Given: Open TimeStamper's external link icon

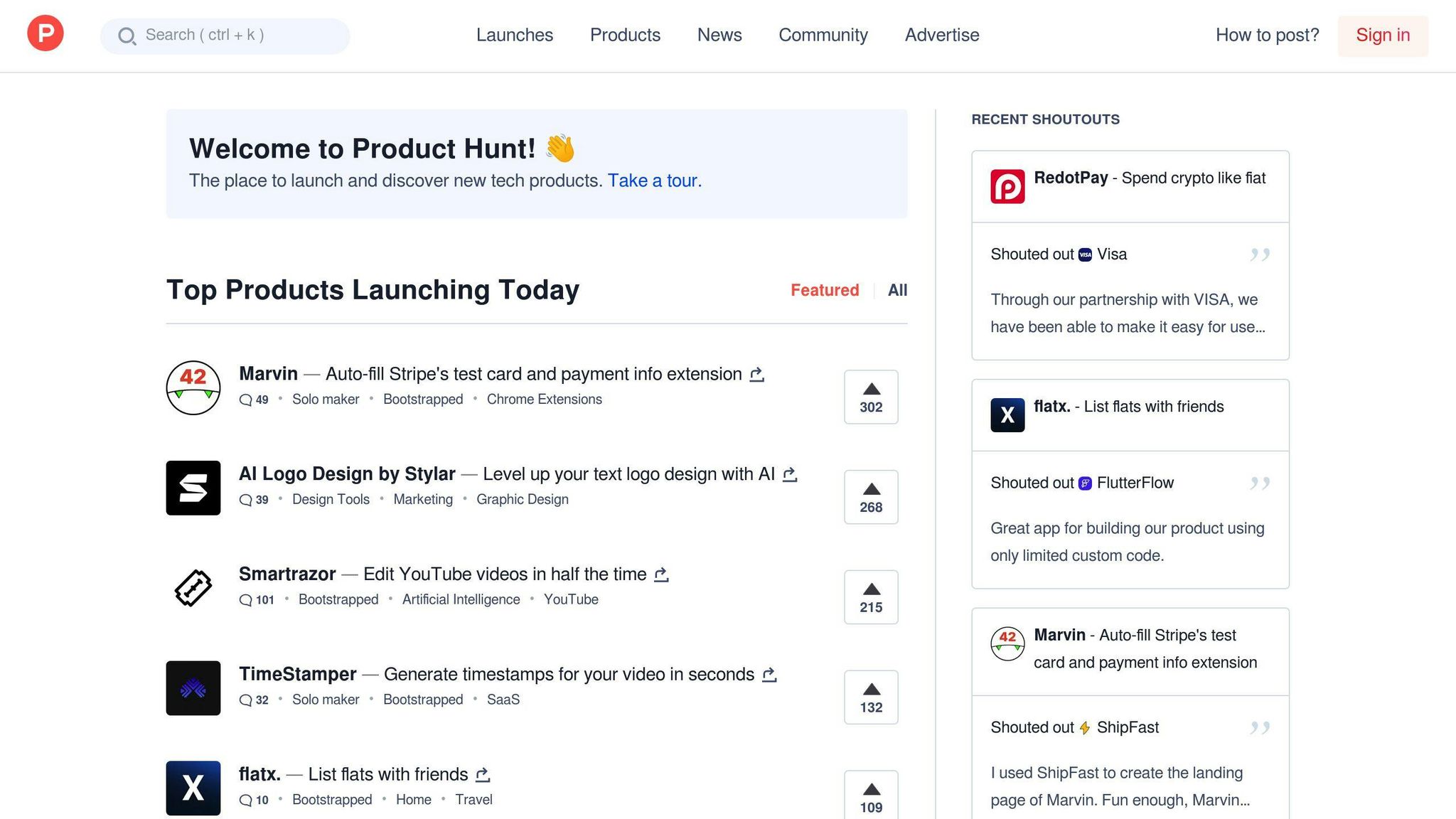Looking at the screenshot, I should point(769,675).
